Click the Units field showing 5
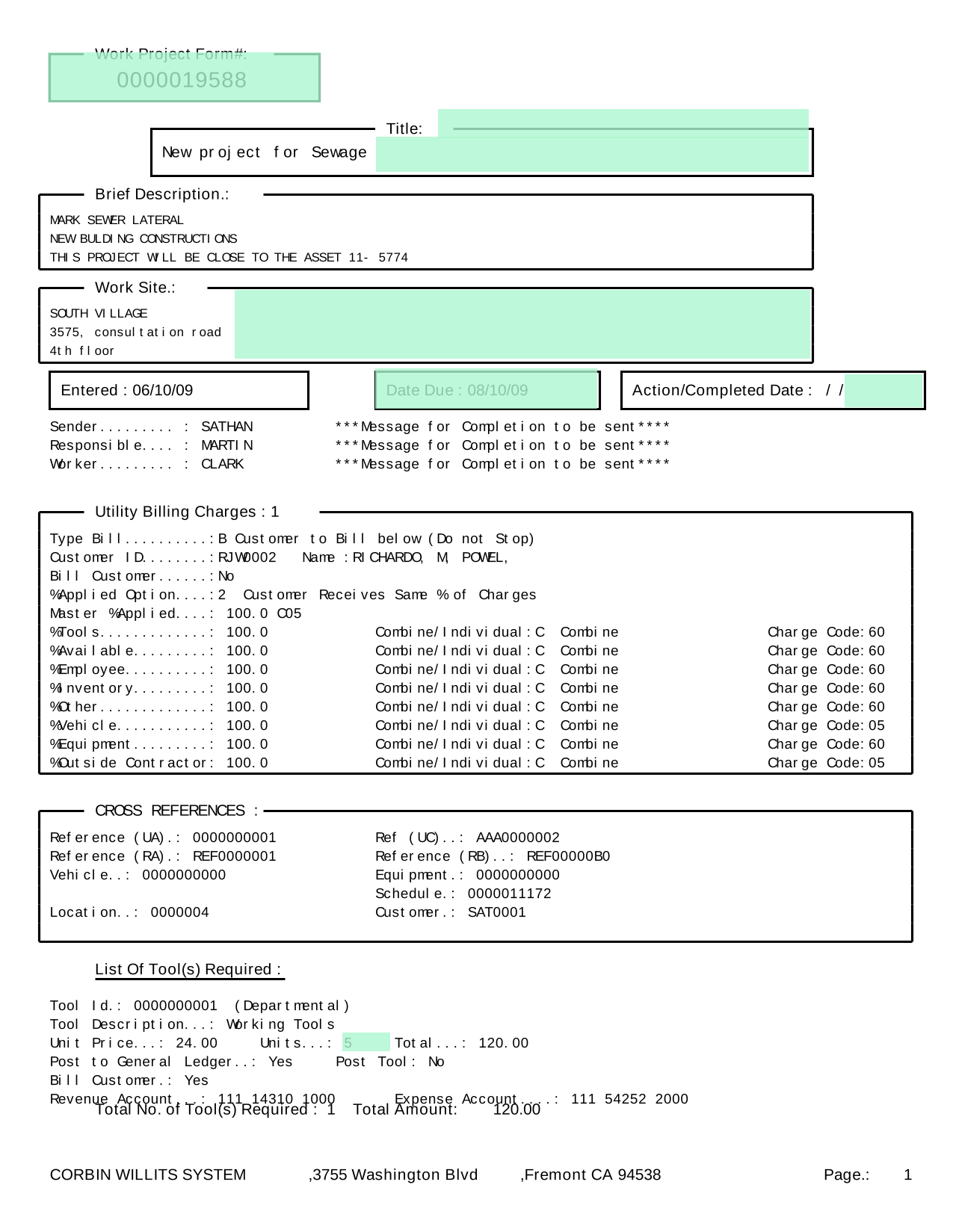Image resolution: width=953 pixels, height=1232 pixels. pyautogui.click(x=366, y=1042)
